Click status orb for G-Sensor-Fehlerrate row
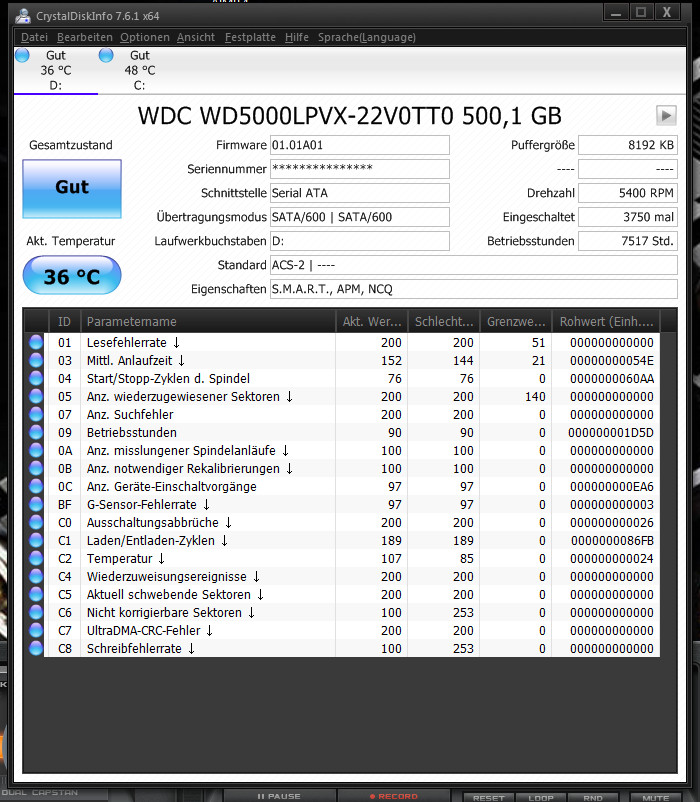The image size is (700, 802). 36,504
